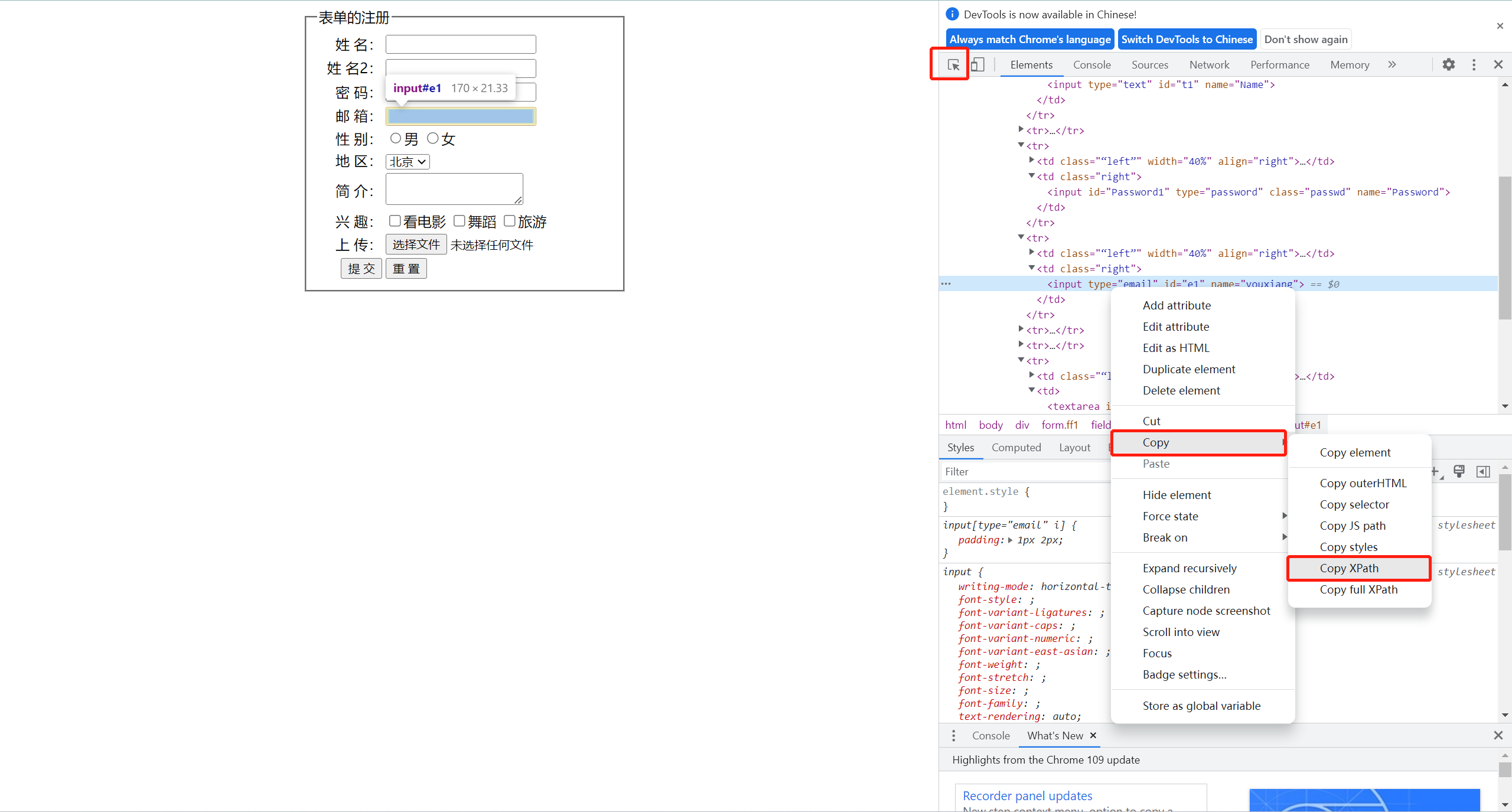Select the 女 radio button
The height and width of the screenshot is (812, 1512).
(x=433, y=138)
